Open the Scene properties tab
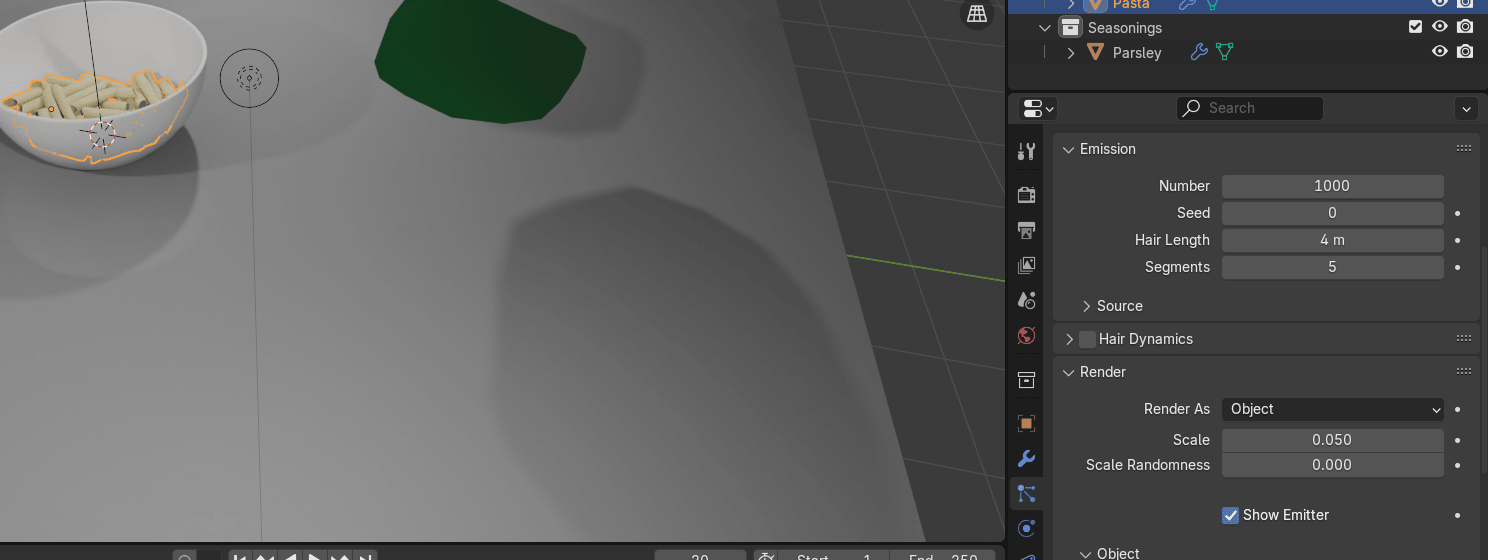Viewport: 1488px width, 560px height. pos(1026,300)
